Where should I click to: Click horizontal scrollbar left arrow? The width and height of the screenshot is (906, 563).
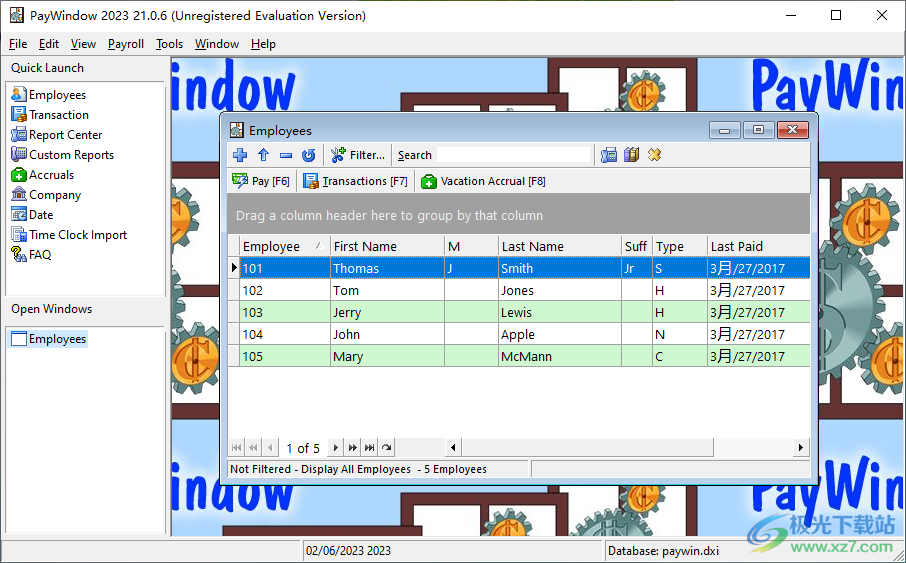[453, 447]
